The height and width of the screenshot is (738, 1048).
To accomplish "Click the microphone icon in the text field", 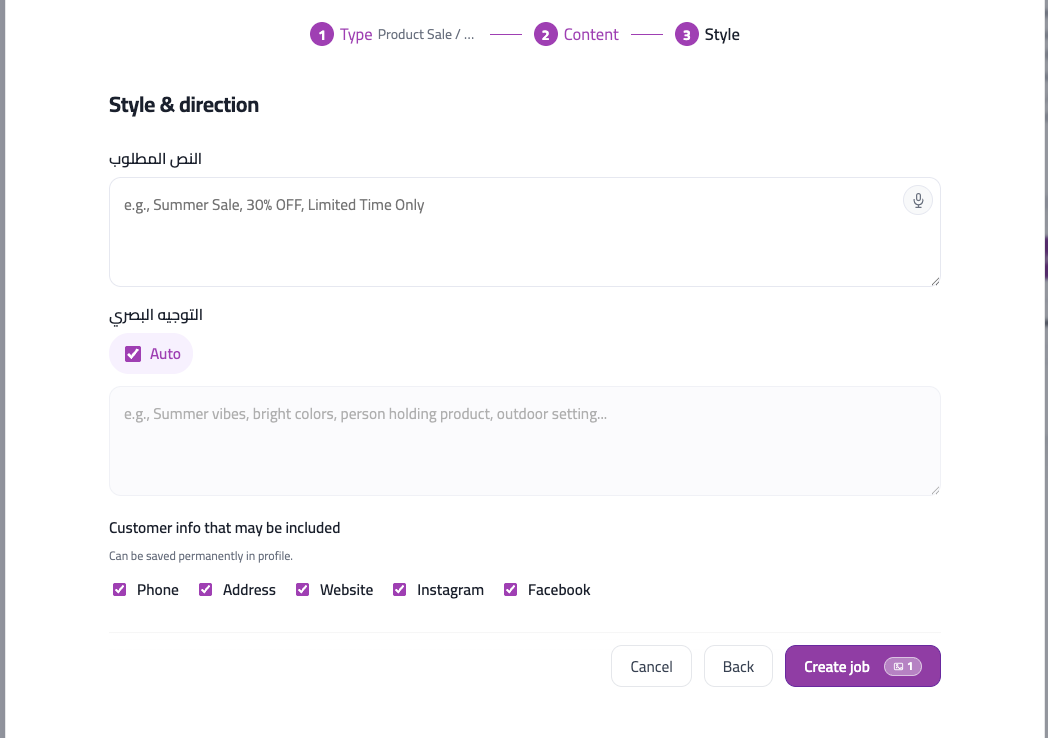I will coord(917,200).
